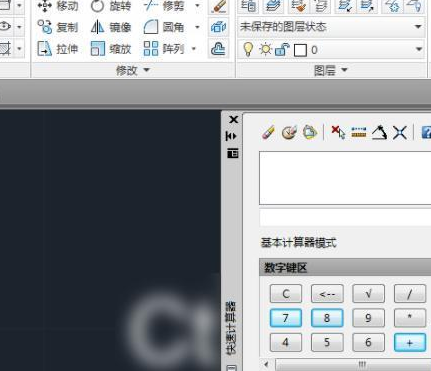Toggle the layer lock padlock icon
This screenshot has width=431, height=371.
(282, 50)
